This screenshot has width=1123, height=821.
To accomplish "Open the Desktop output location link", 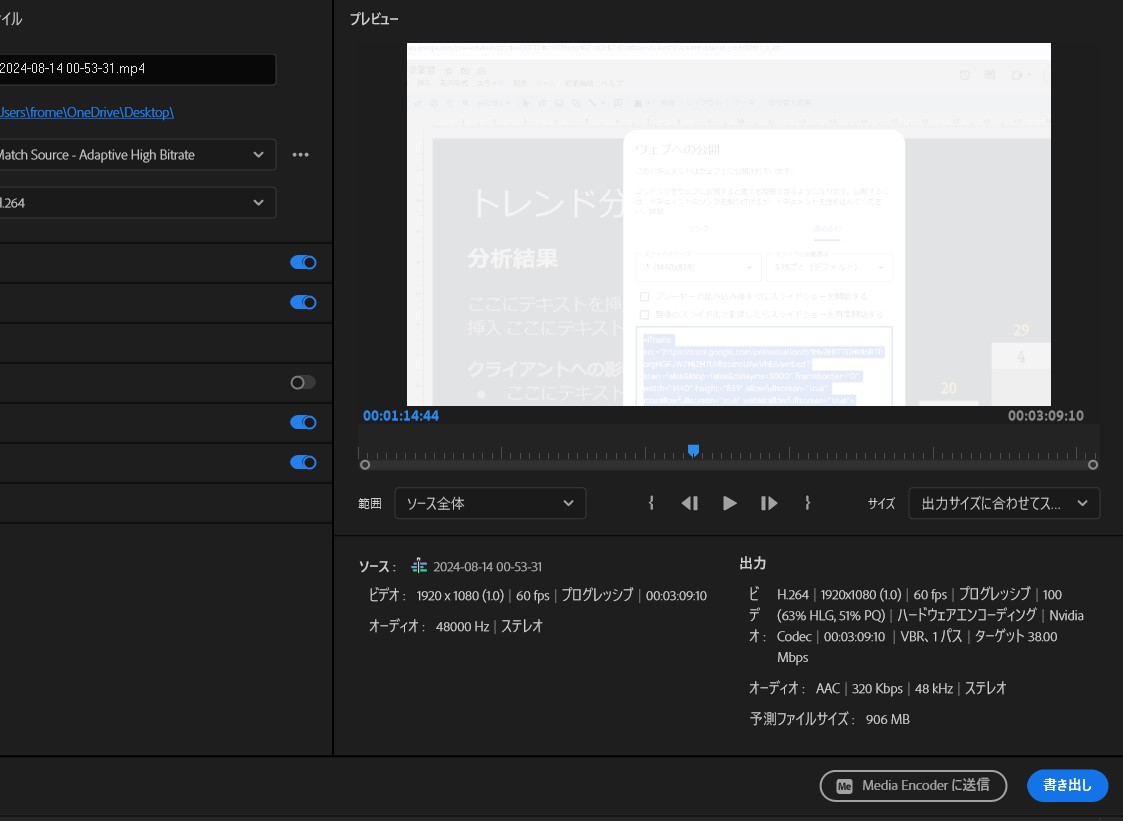I will (87, 112).
